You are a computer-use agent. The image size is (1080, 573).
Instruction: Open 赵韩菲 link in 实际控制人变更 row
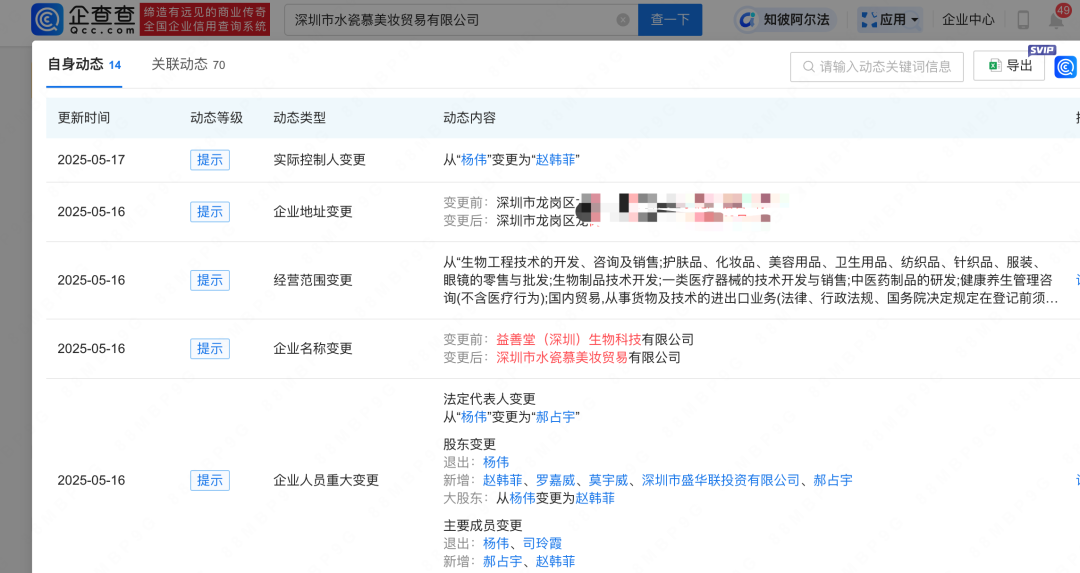point(556,160)
